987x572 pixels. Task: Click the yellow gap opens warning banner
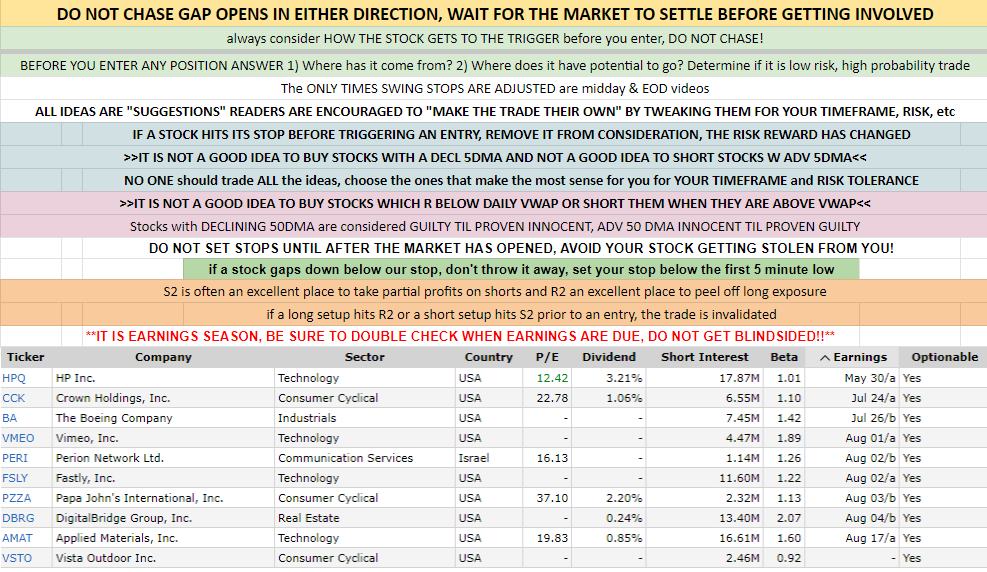tap(494, 14)
